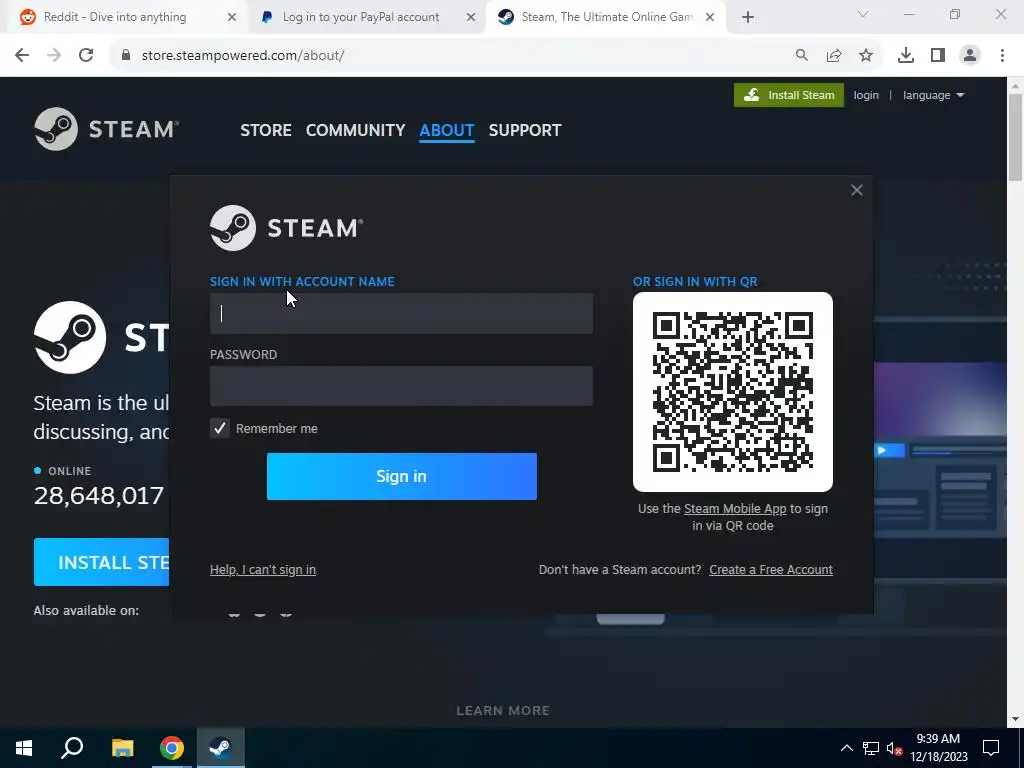1024x768 pixels.
Task: Focus the address bar URL
Action: click(x=243, y=56)
